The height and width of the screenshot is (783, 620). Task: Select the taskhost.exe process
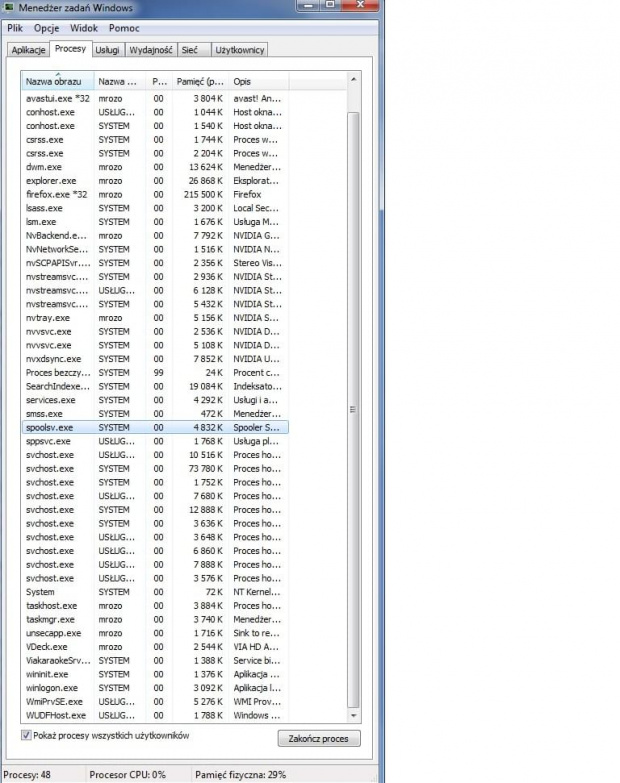(155, 606)
